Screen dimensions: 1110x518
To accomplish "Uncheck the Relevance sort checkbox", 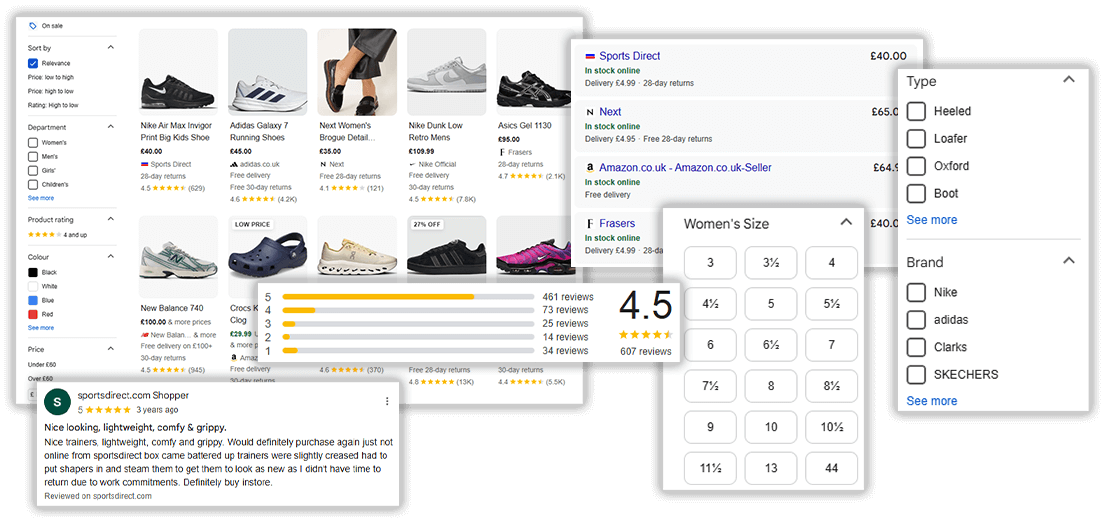I will 33,63.
